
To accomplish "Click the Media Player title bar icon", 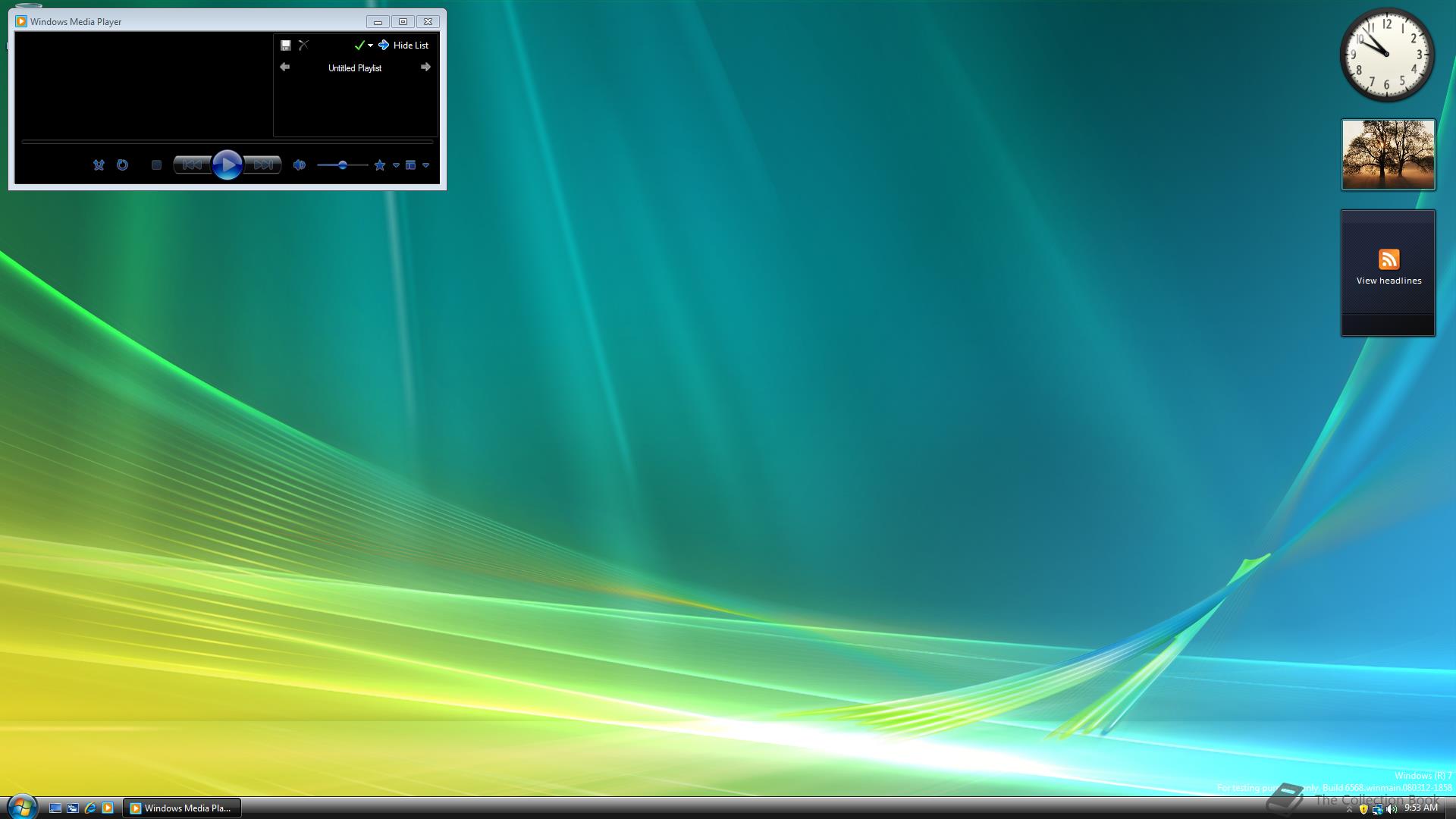I will pyautogui.click(x=21, y=21).
